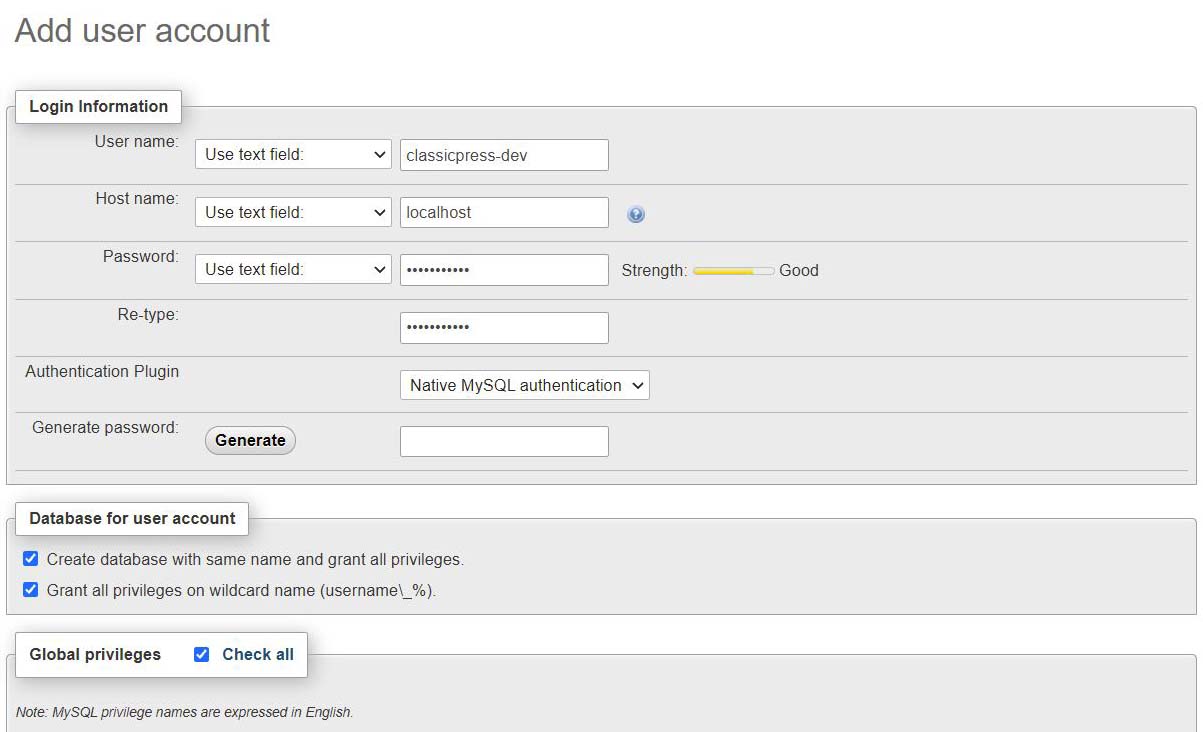The image size is (1203, 732).
Task: Click the User name label
Action: tap(137, 141)
